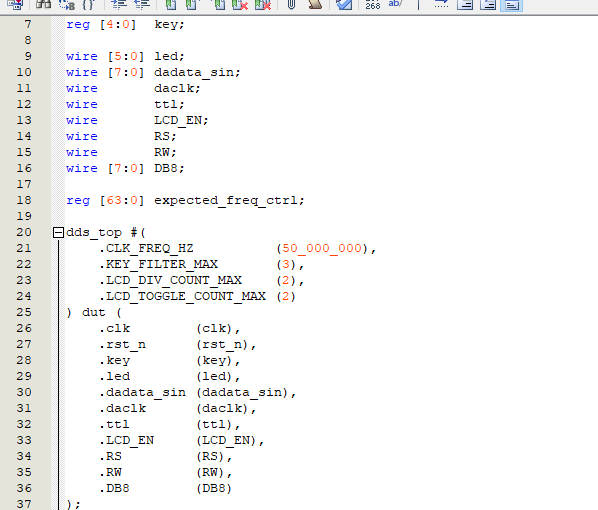The width and height of the screenshot is (598, 510).
Task: Click the increase indent toolbar icon
Action: click(x=119, y=5)
